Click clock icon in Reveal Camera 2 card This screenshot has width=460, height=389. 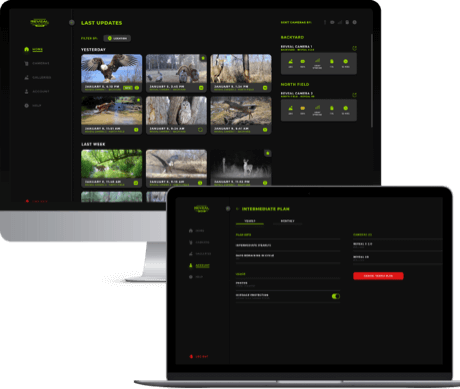pyautogui.click(x=346, y=108)
